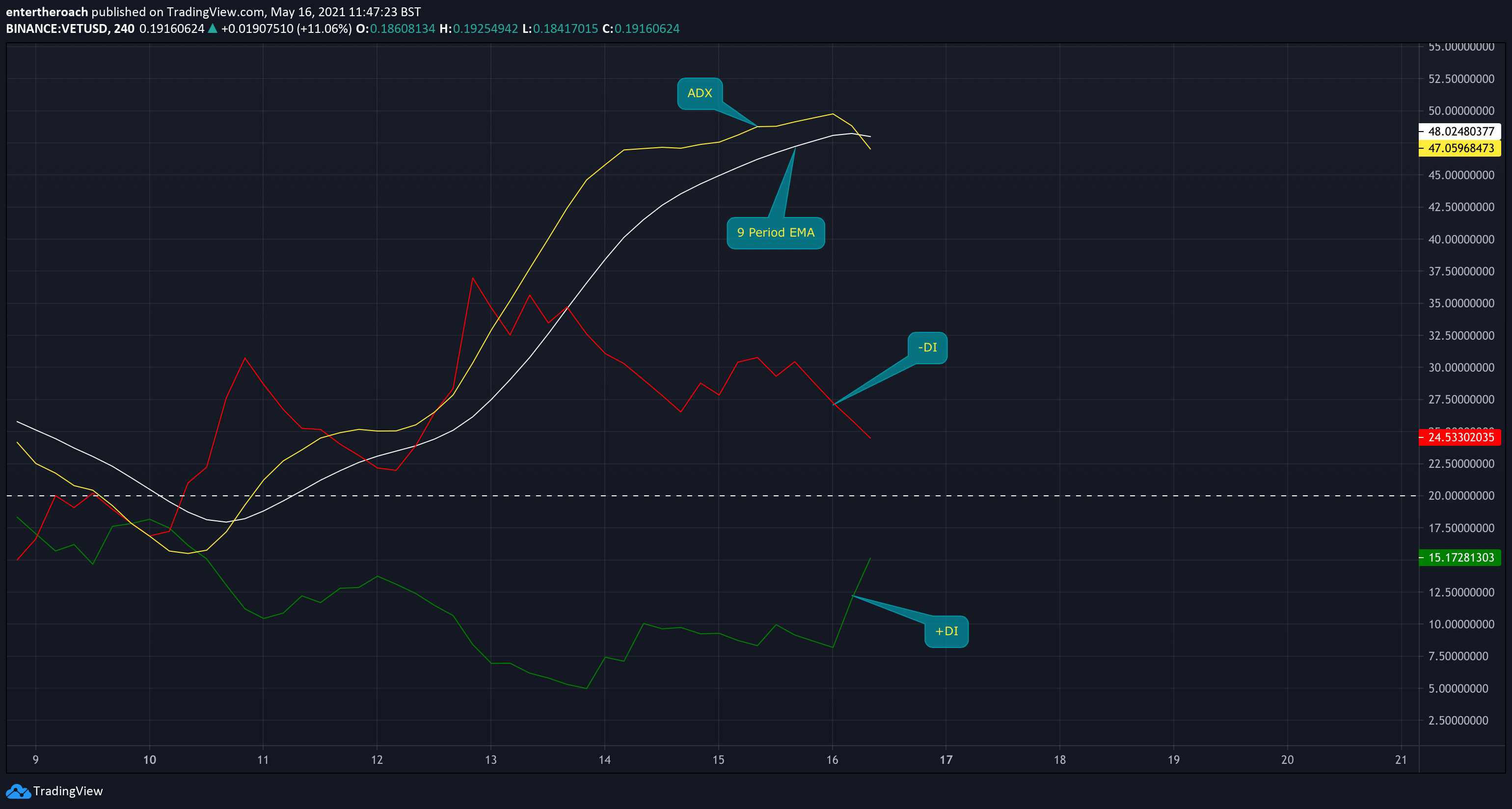Click the -DI callout label
The image size is (1512, 809).
click(927, 348)
